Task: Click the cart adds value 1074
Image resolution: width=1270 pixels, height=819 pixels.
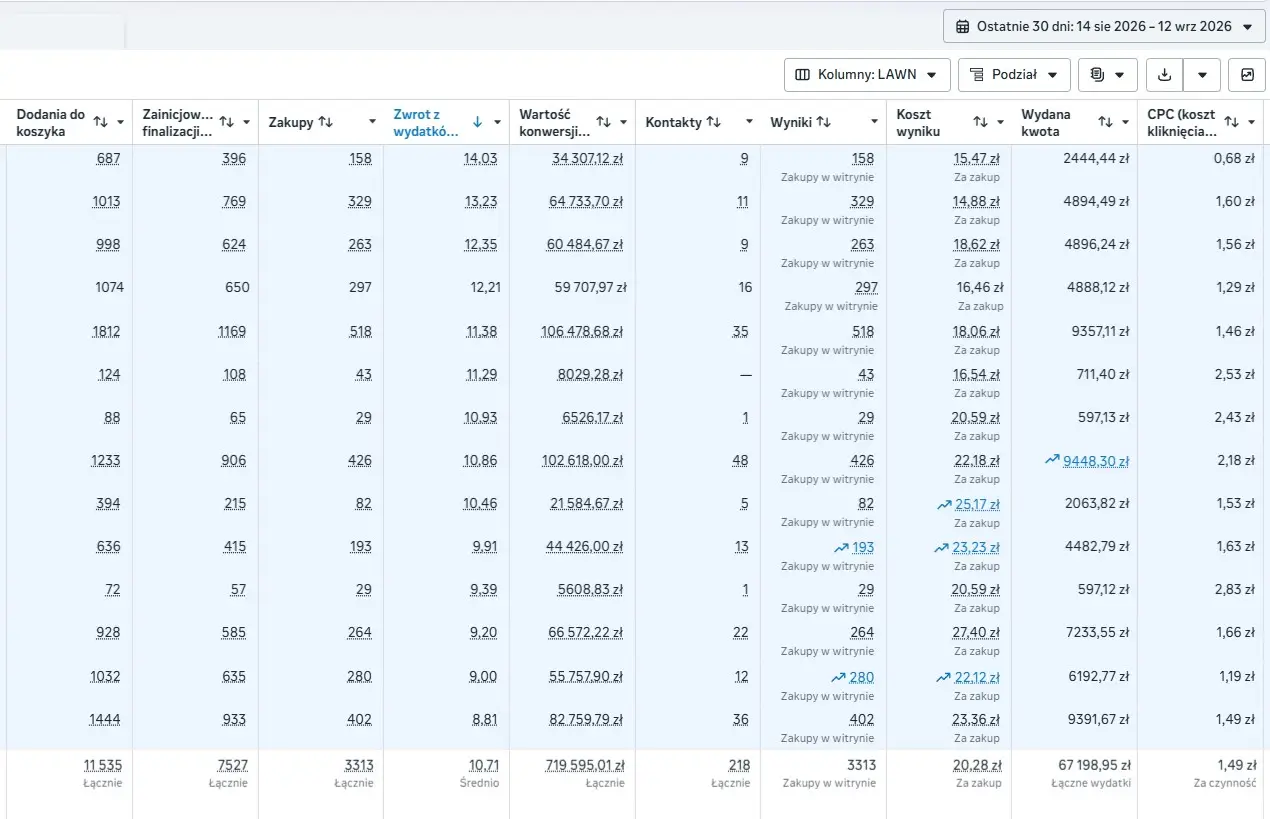Action: (x=108, y=287)
